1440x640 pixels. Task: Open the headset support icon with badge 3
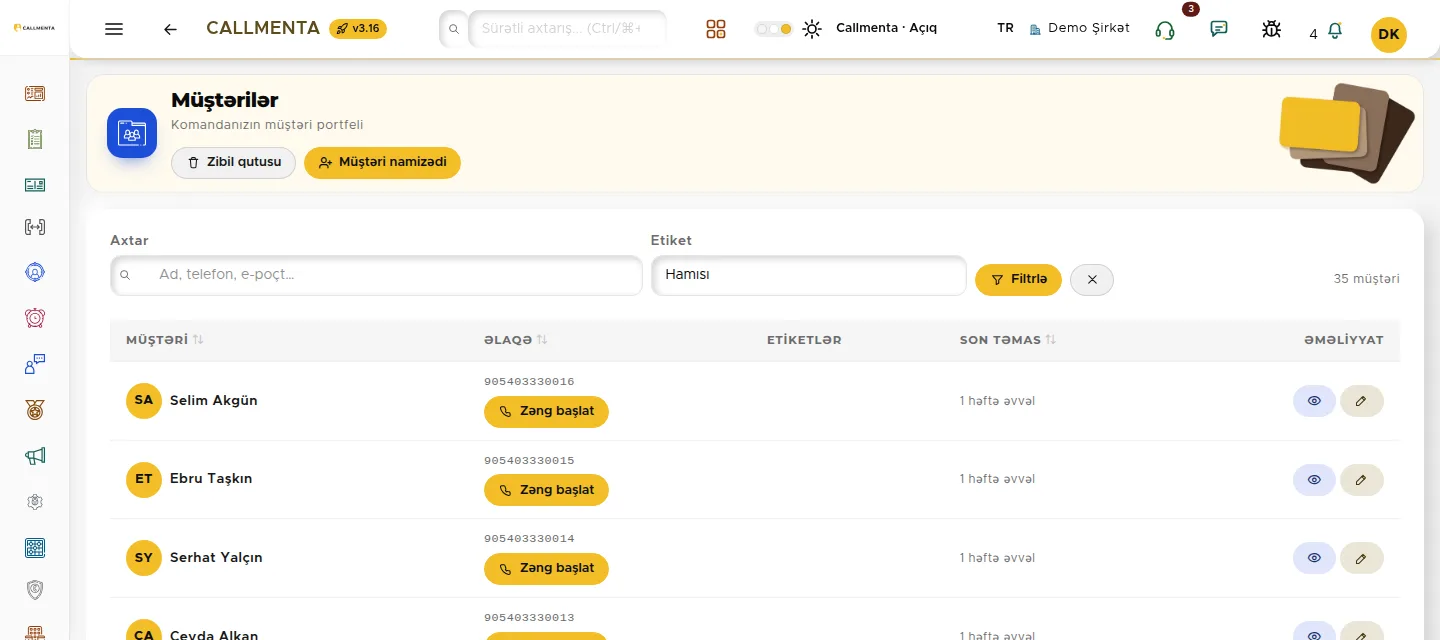1165,30
